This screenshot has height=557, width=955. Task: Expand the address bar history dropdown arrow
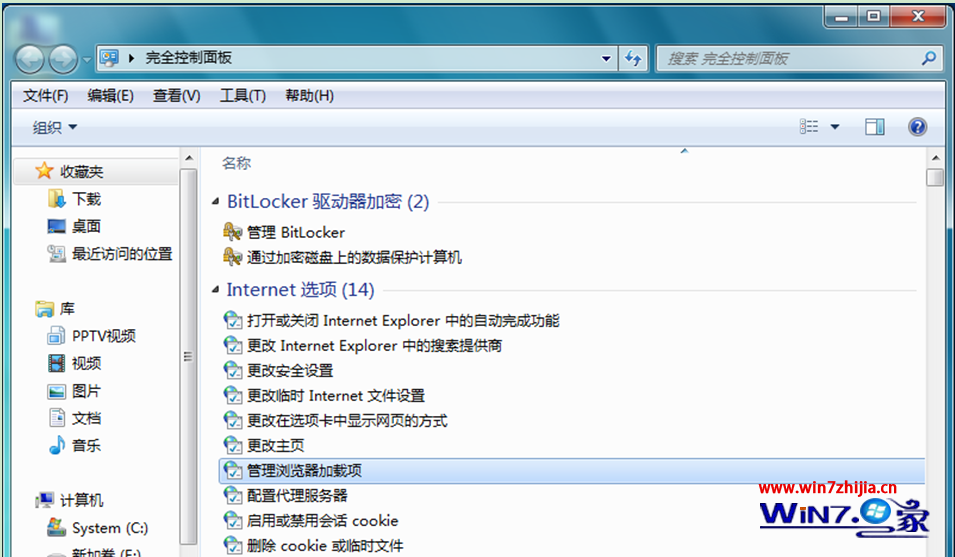coord(606,58)
